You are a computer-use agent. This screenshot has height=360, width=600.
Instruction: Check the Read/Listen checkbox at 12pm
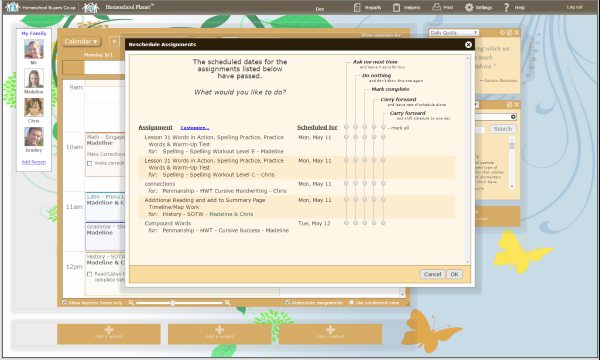click(x=90, y=274)
